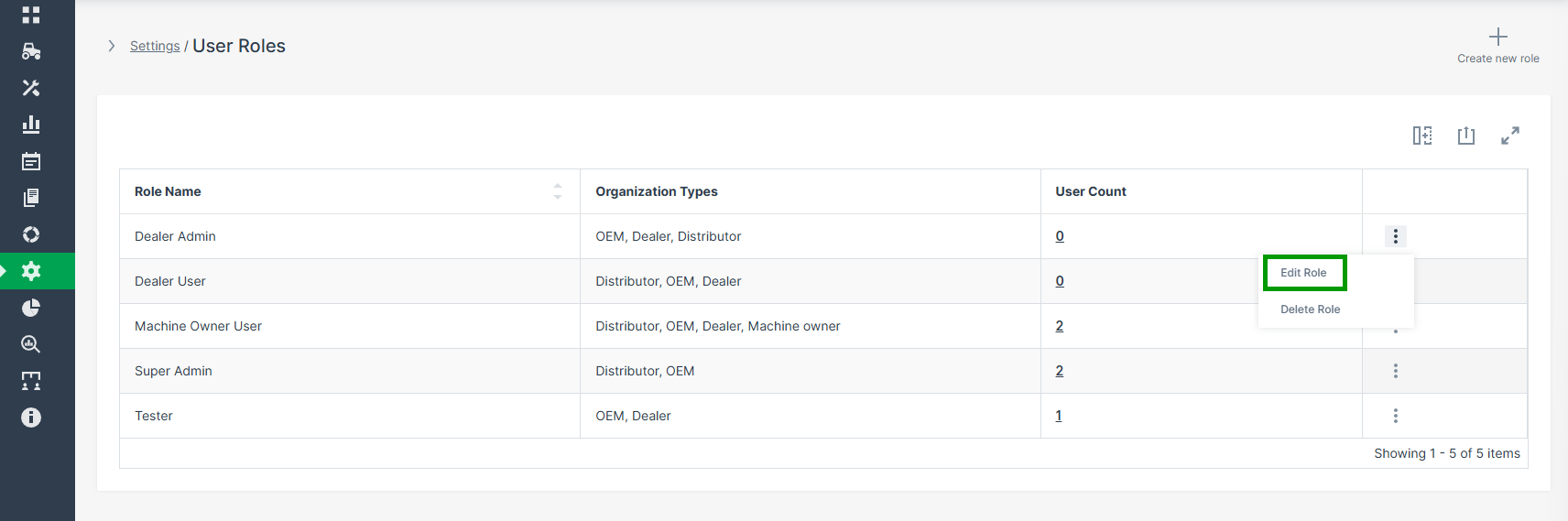Sort the table by Role Name
The height and width of the screenshot is (521, 1568).
click(557, 191)
